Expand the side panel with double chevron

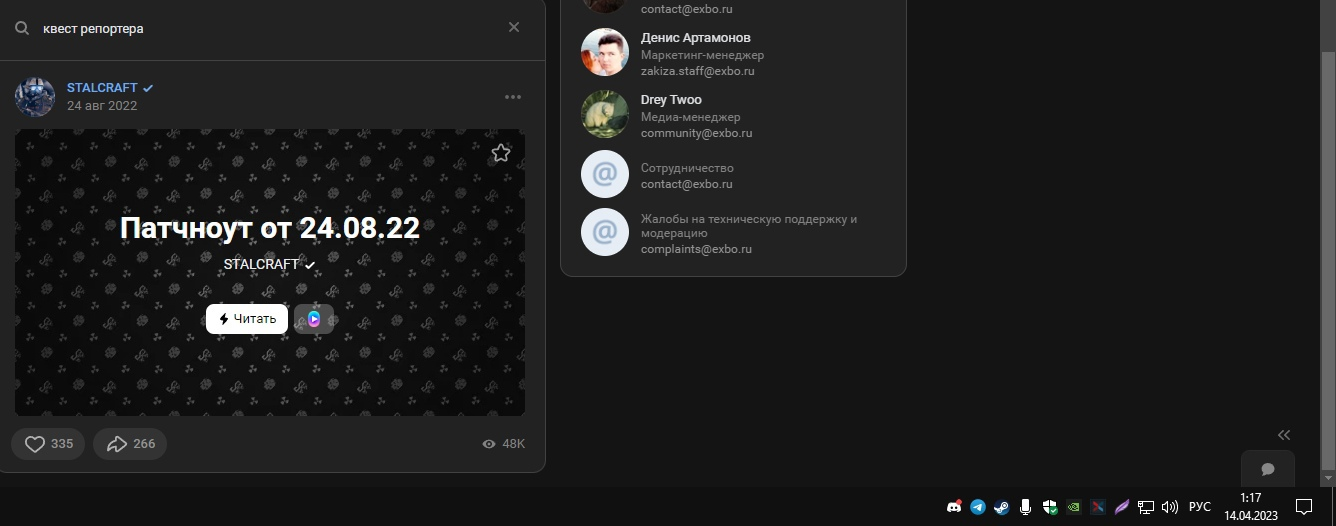[1284, 434]
